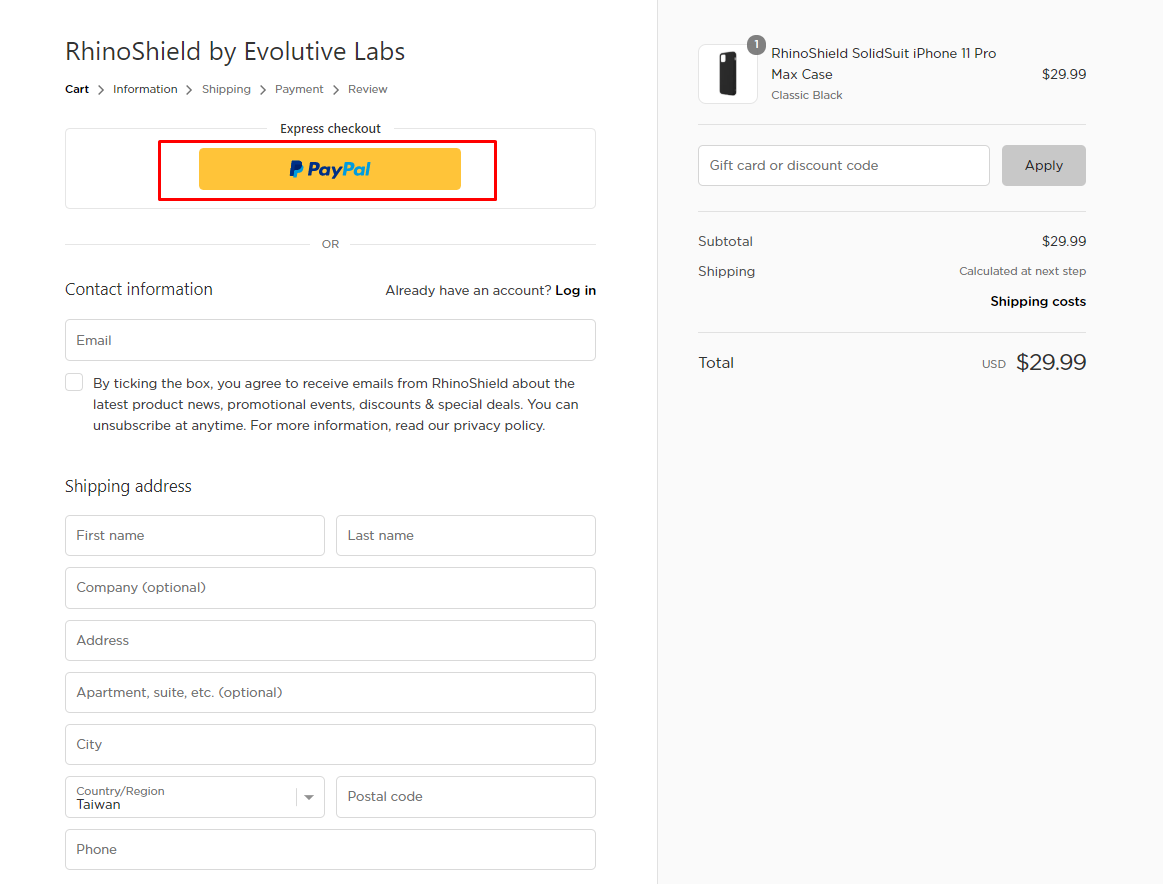The width and height of the screenshot is (1163, 884).
Task: View Shipping costs details
Action: tap(1038, 302)
